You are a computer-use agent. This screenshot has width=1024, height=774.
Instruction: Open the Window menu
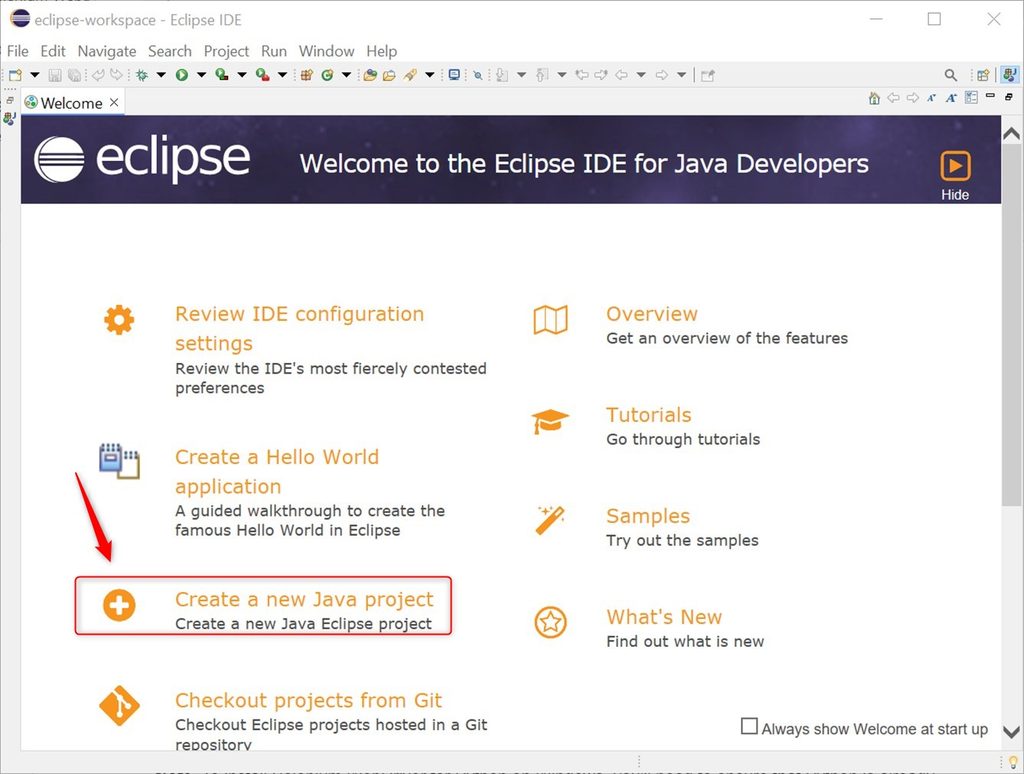click(327, 51)
